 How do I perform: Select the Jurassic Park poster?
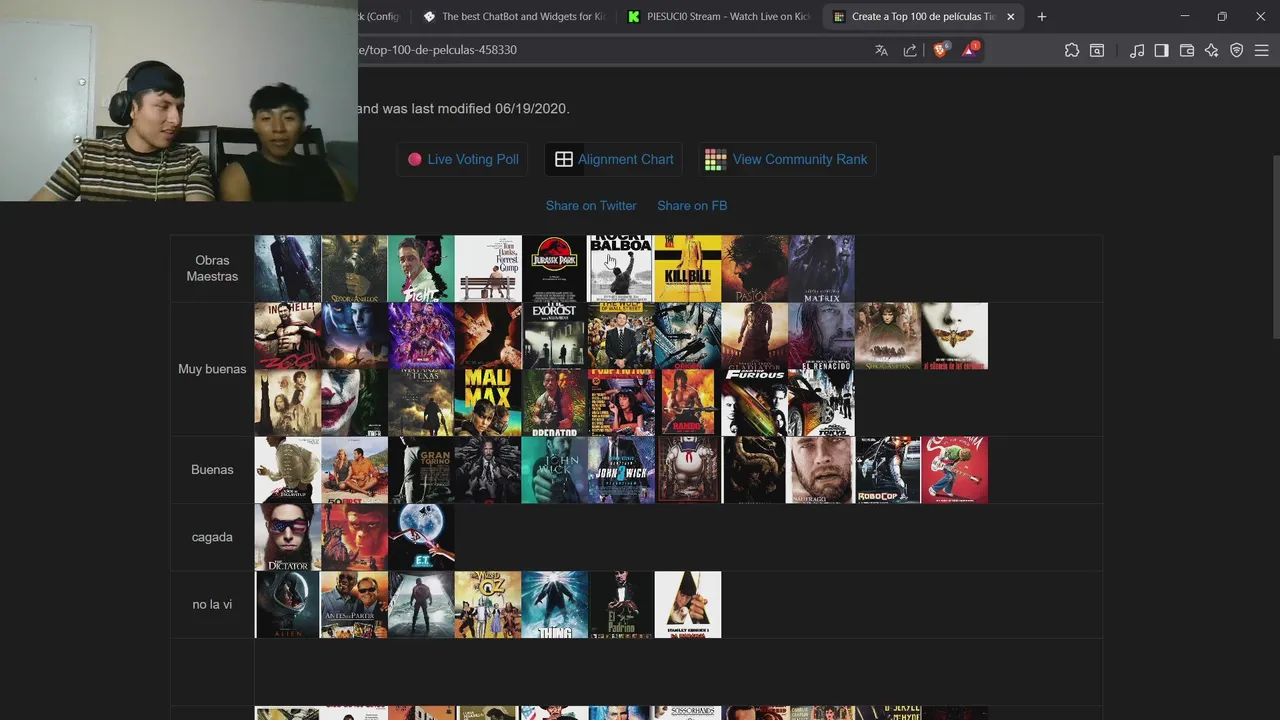[554, 268]
